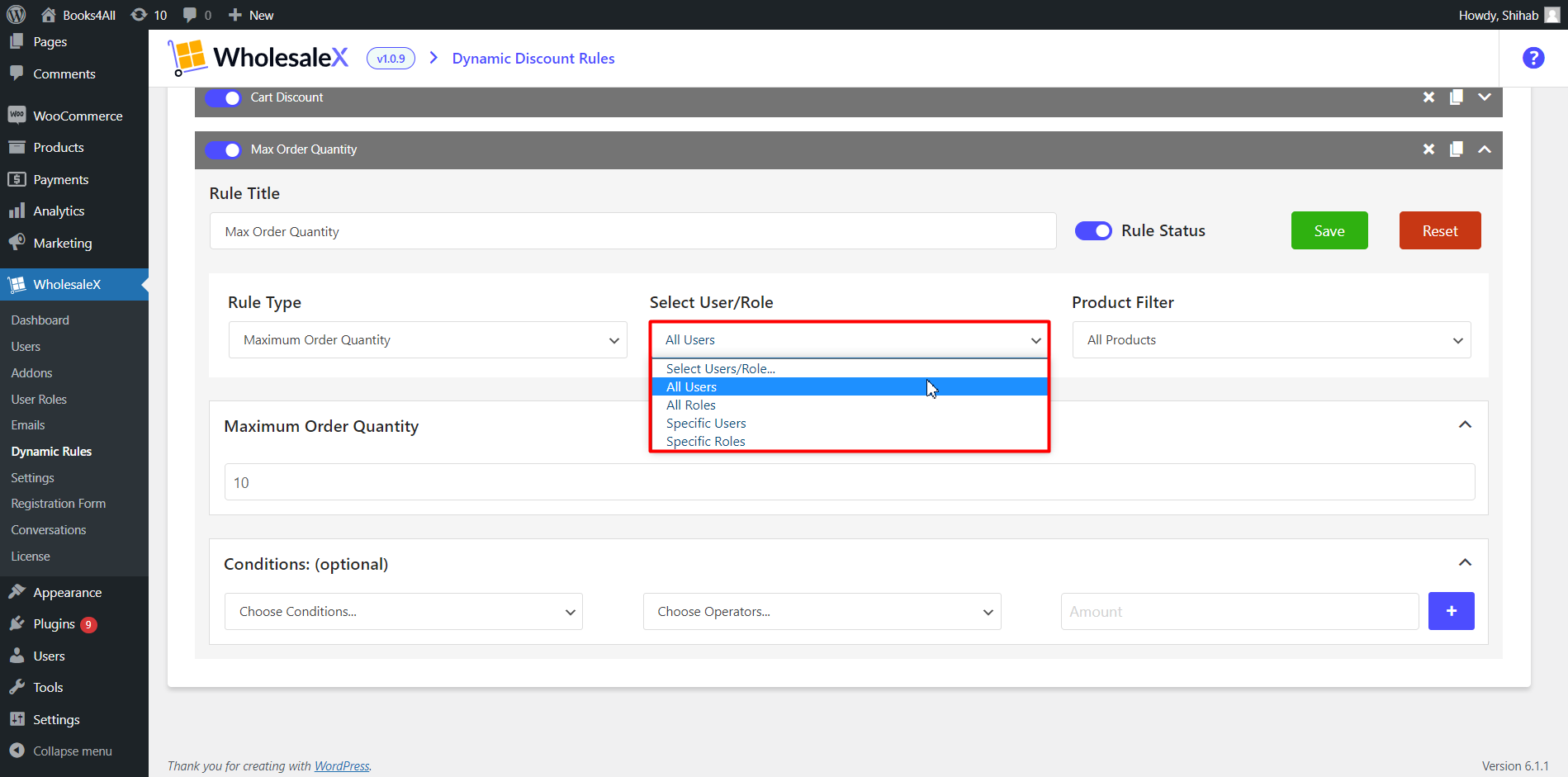Screen dimensions: 1568x777
Task: Open the Choose Operators dropdown
Action: (x=822, y=612)
